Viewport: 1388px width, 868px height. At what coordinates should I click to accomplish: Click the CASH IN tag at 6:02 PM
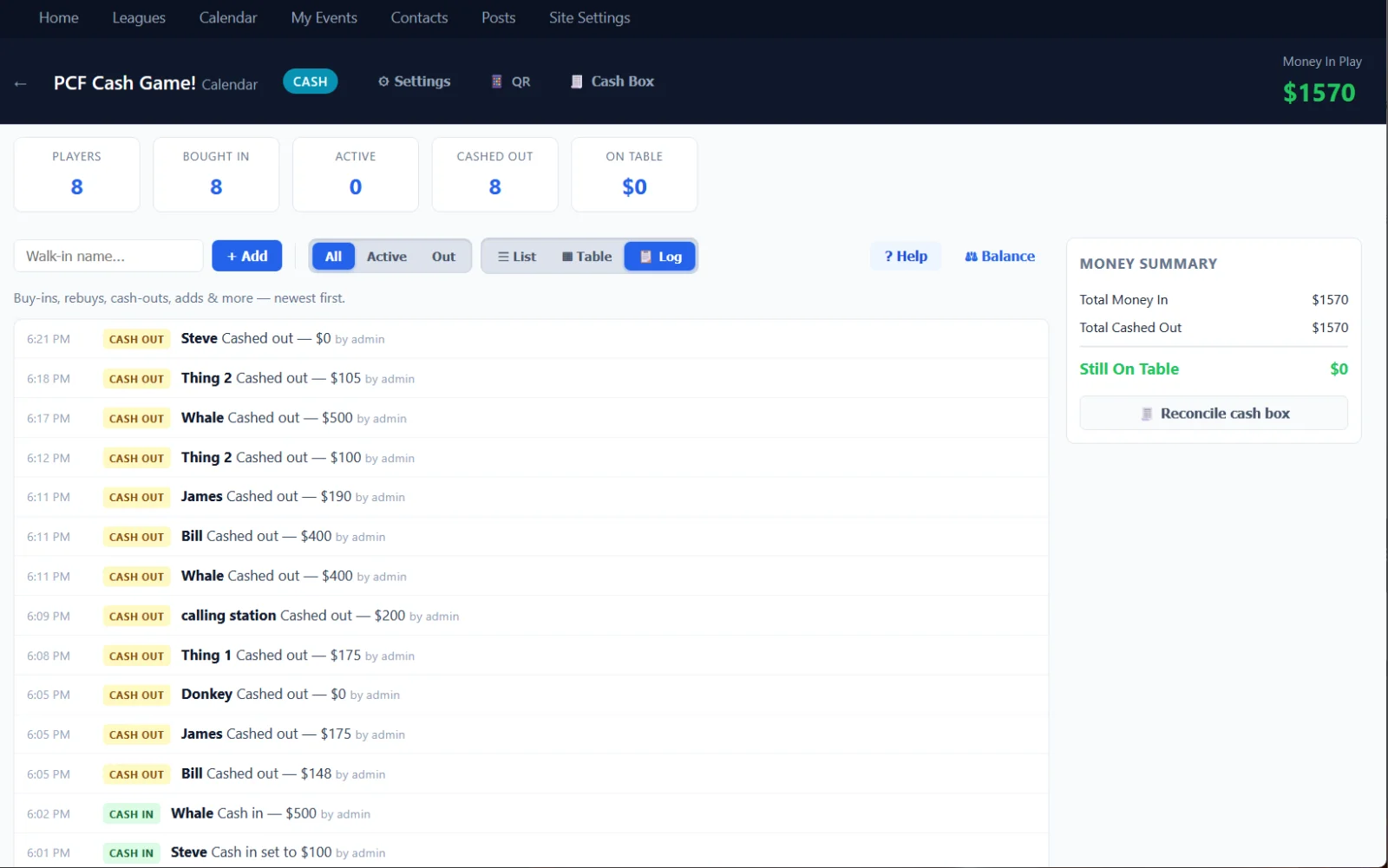pyautogui.click(x=131, y=814)
